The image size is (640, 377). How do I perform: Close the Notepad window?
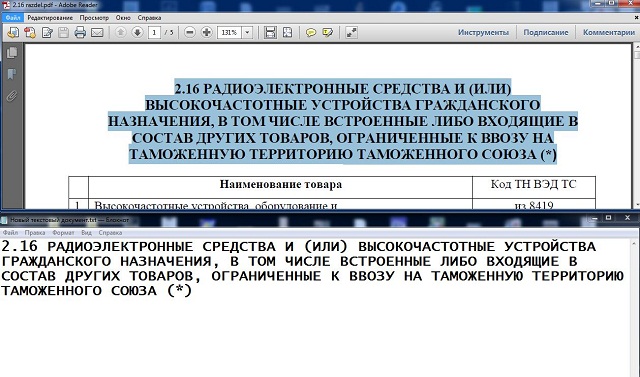pos(627,218)
